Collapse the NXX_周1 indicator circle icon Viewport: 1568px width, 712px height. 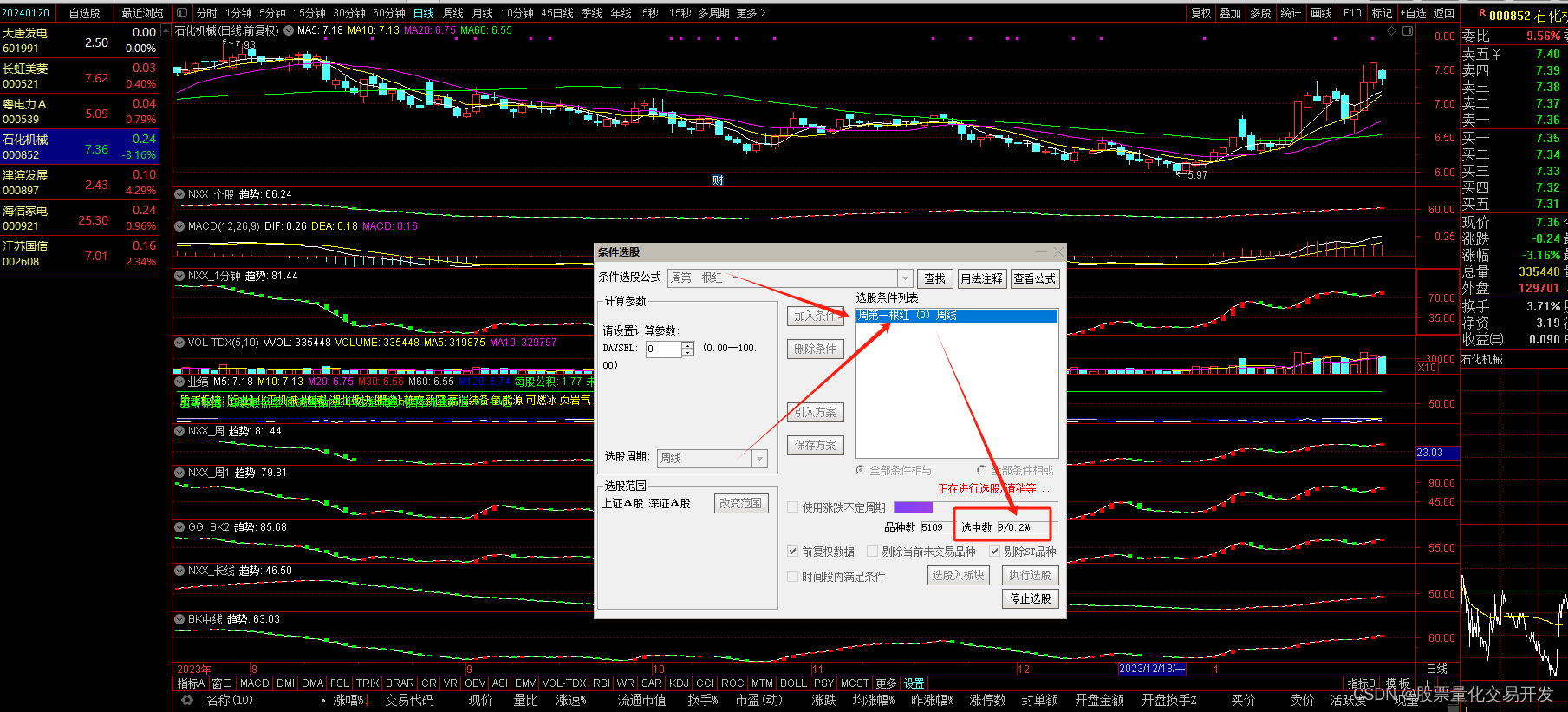tap(179, 473)
